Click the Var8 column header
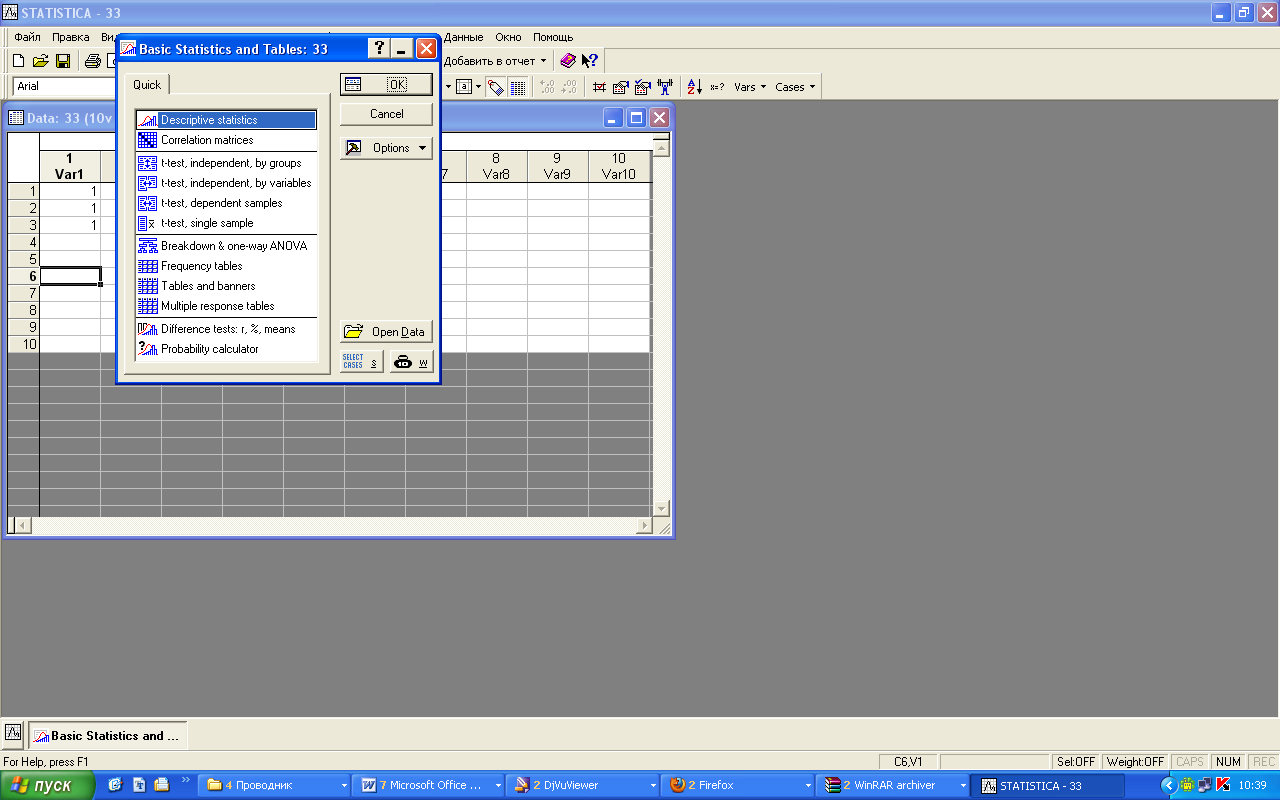 (x=496, y=166)
